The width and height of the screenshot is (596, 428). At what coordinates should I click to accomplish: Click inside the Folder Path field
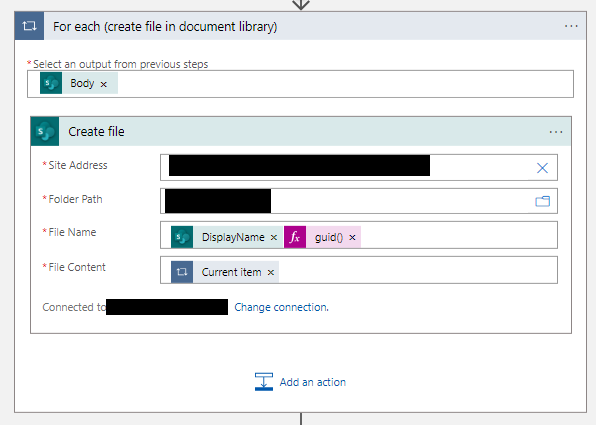359,201
